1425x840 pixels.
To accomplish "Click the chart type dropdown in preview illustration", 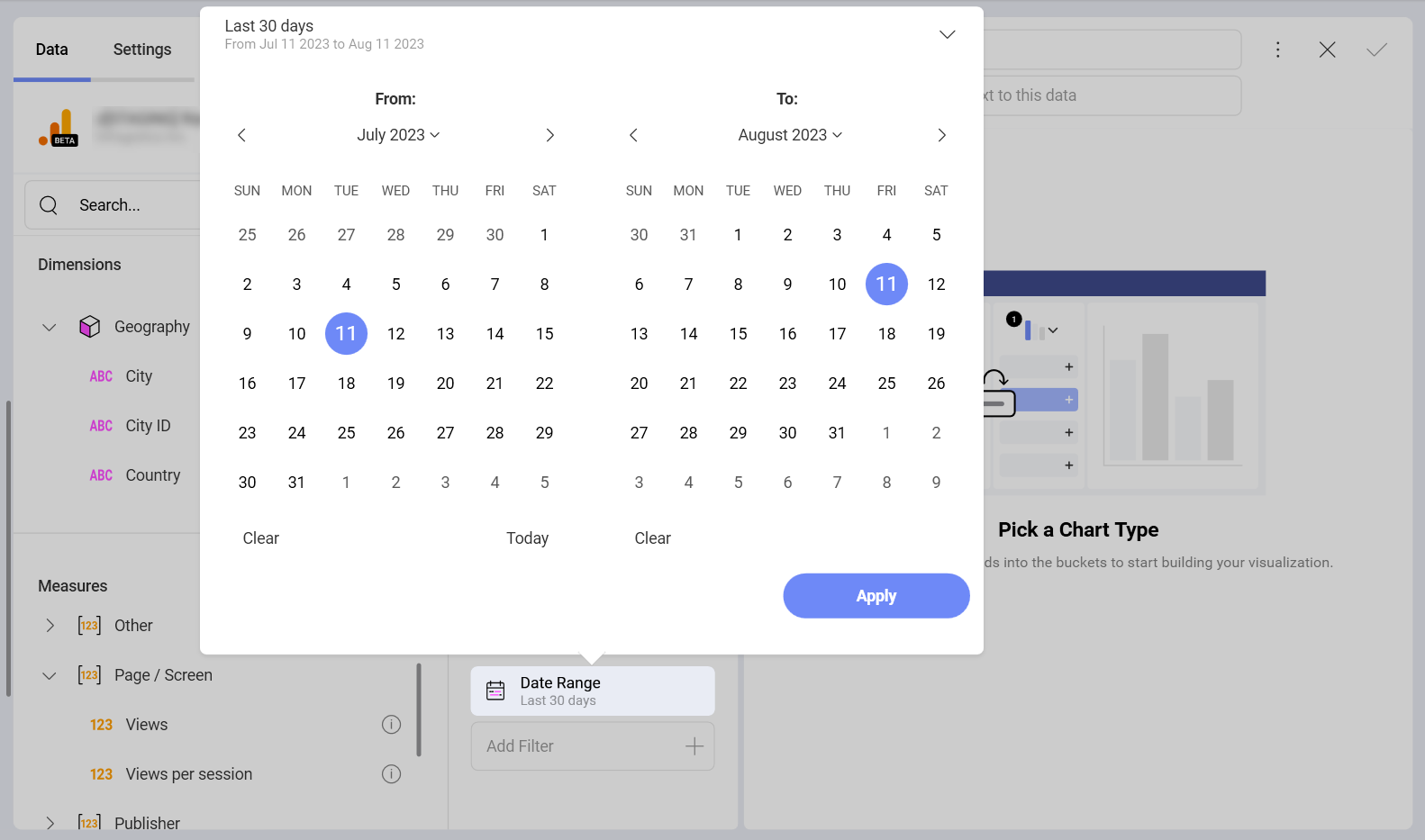I will [1052, 330].
